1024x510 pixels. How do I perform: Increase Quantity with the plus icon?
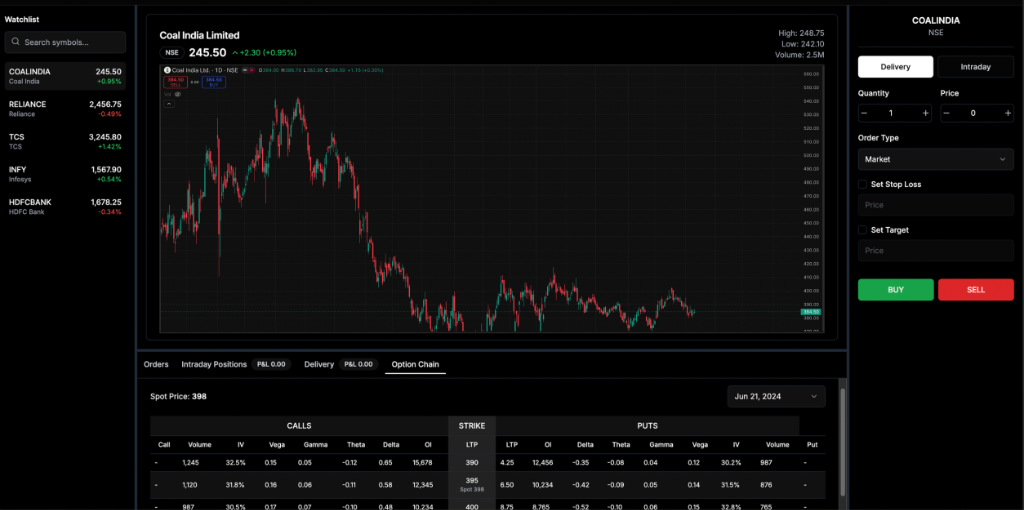(925, 113)
